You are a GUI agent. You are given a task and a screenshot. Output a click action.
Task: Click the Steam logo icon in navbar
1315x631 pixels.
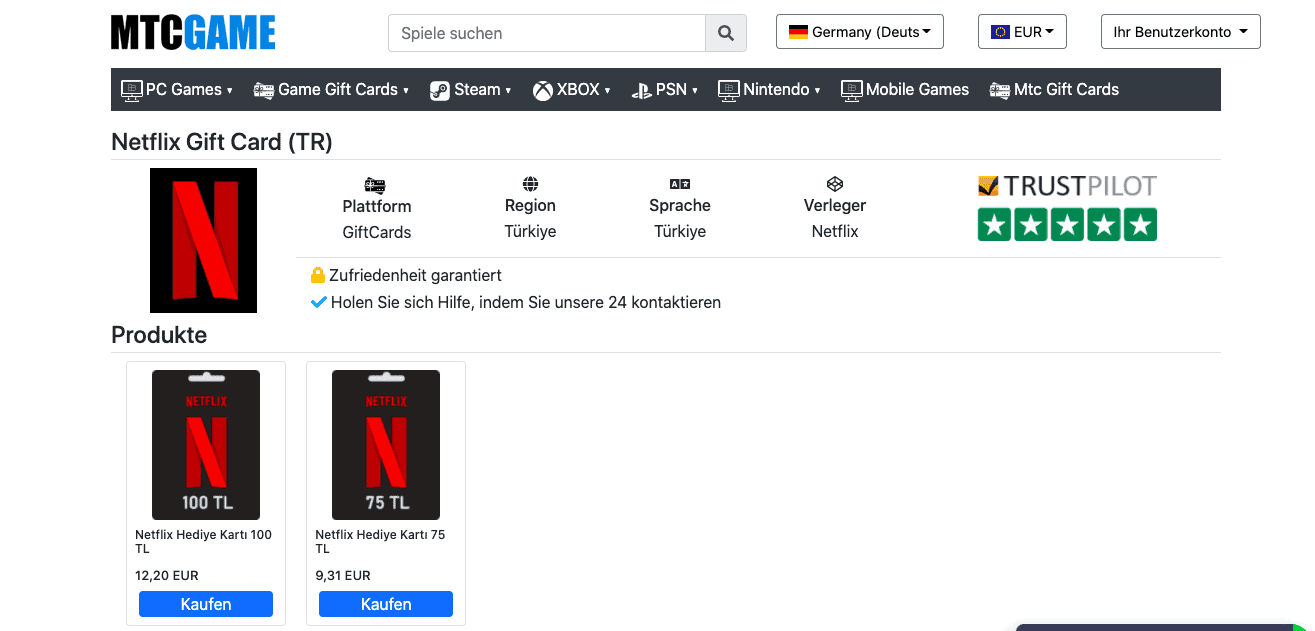coord(440,91)
